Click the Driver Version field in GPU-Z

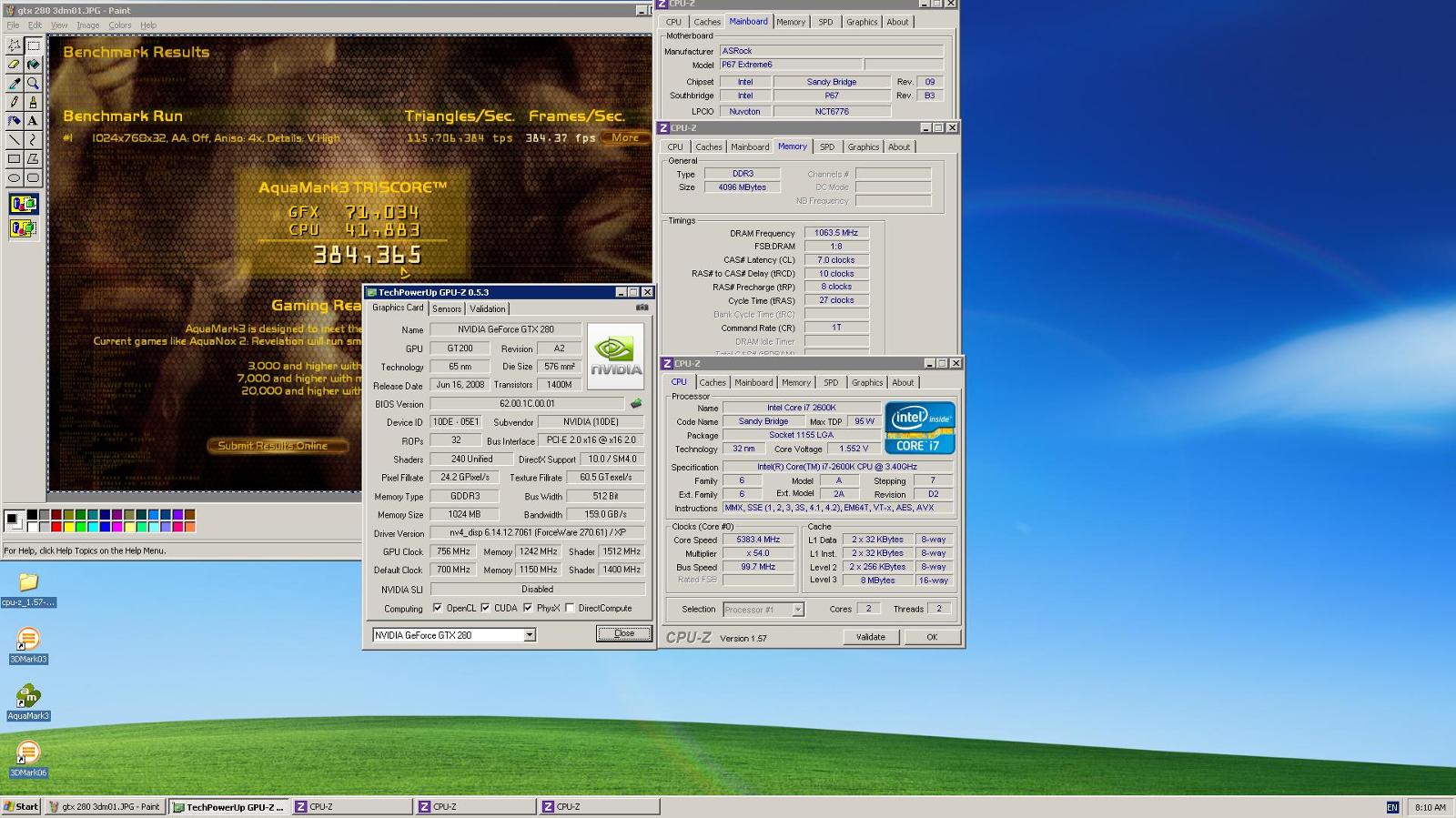[537, 532]
